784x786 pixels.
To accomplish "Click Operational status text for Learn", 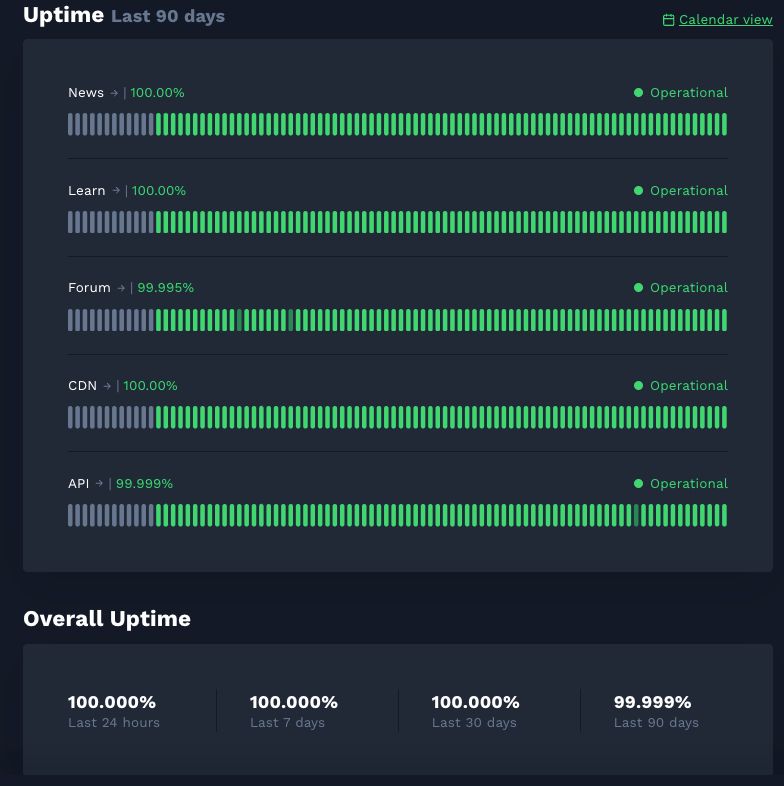I will pyautogui.click(x=689, y=190).
